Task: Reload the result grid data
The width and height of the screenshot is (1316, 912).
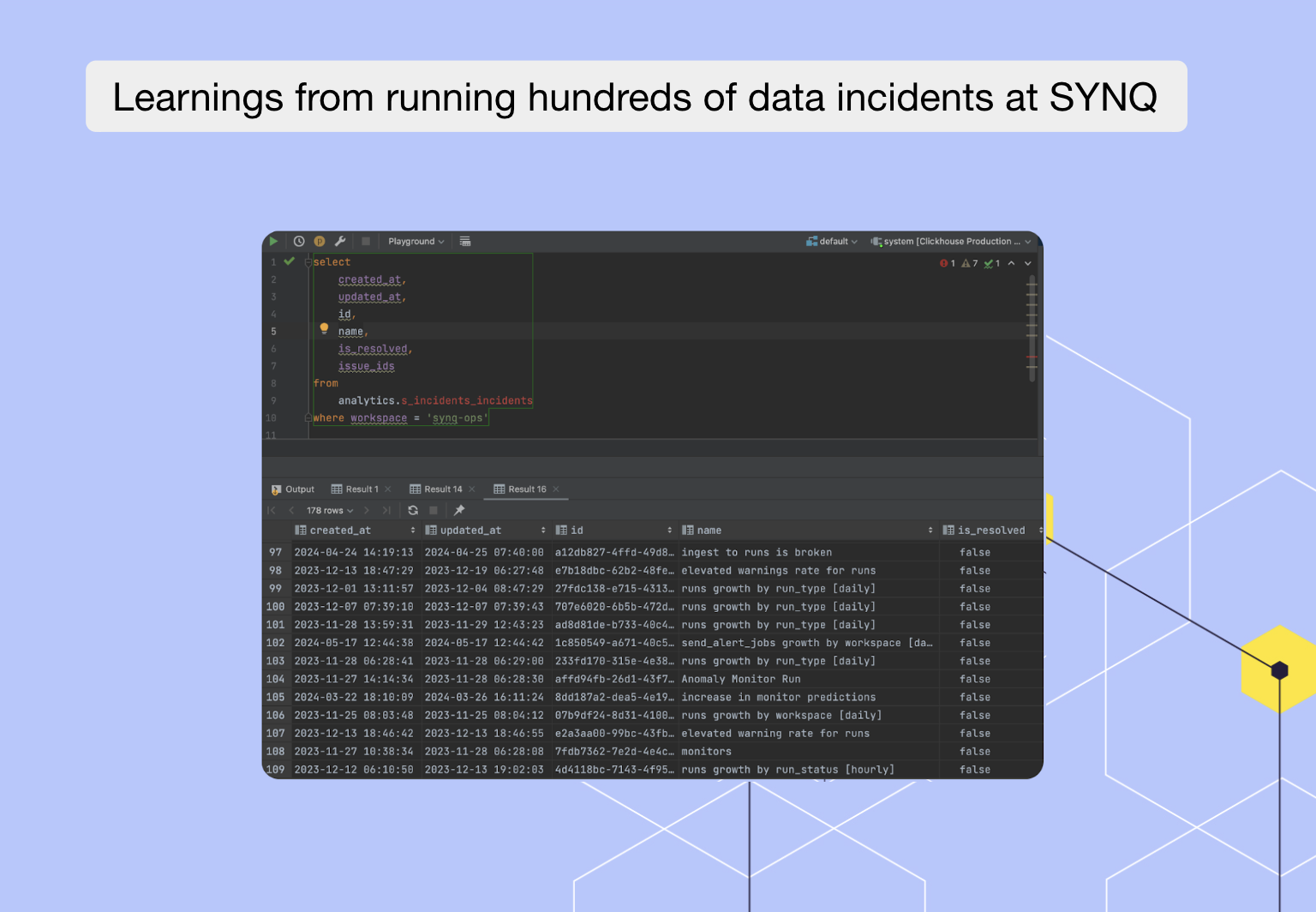Action: click(413, 510)
